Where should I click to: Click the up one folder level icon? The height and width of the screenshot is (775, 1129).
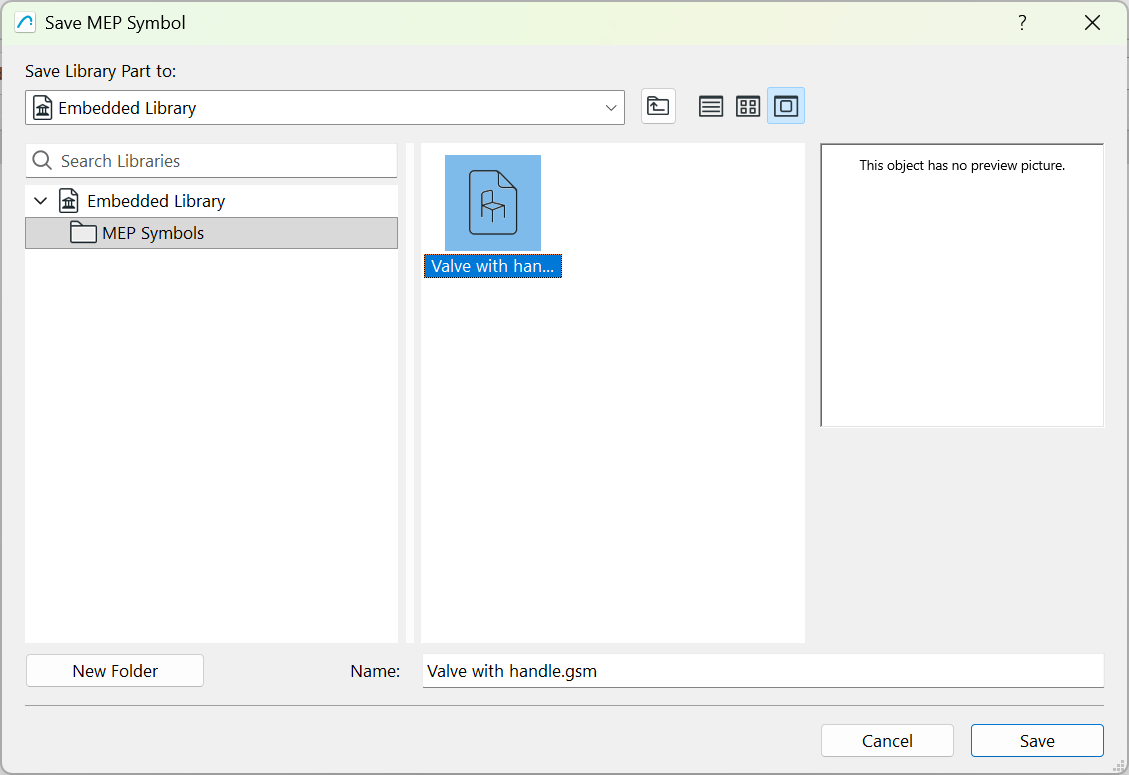tap(658, 107)
